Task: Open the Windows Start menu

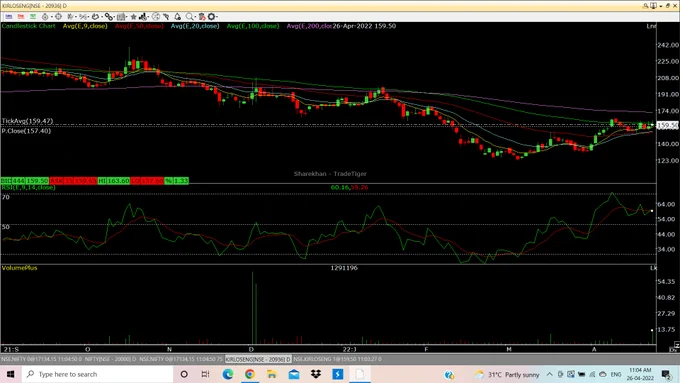Action: (x=10, y=374)
